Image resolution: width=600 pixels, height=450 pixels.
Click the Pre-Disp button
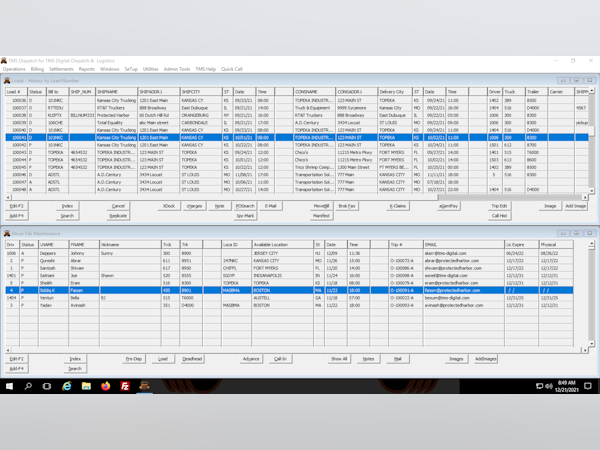134,359
